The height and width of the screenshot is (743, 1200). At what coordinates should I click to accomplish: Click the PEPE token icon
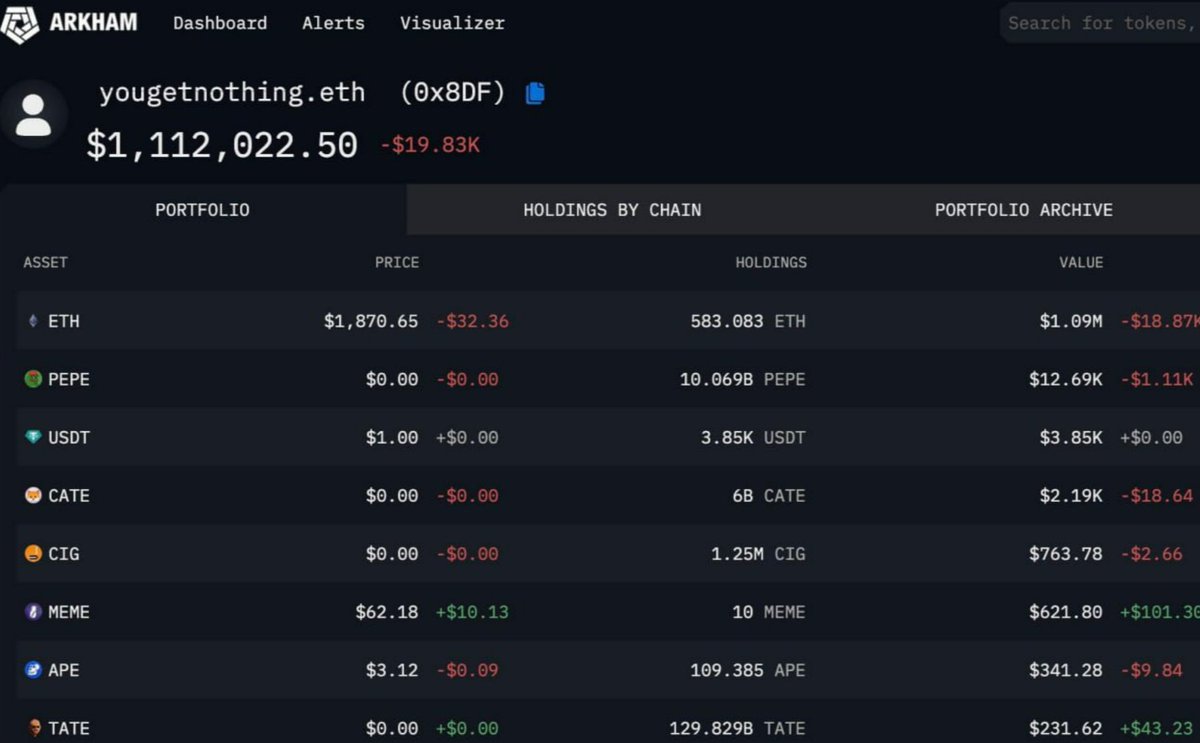33,379
